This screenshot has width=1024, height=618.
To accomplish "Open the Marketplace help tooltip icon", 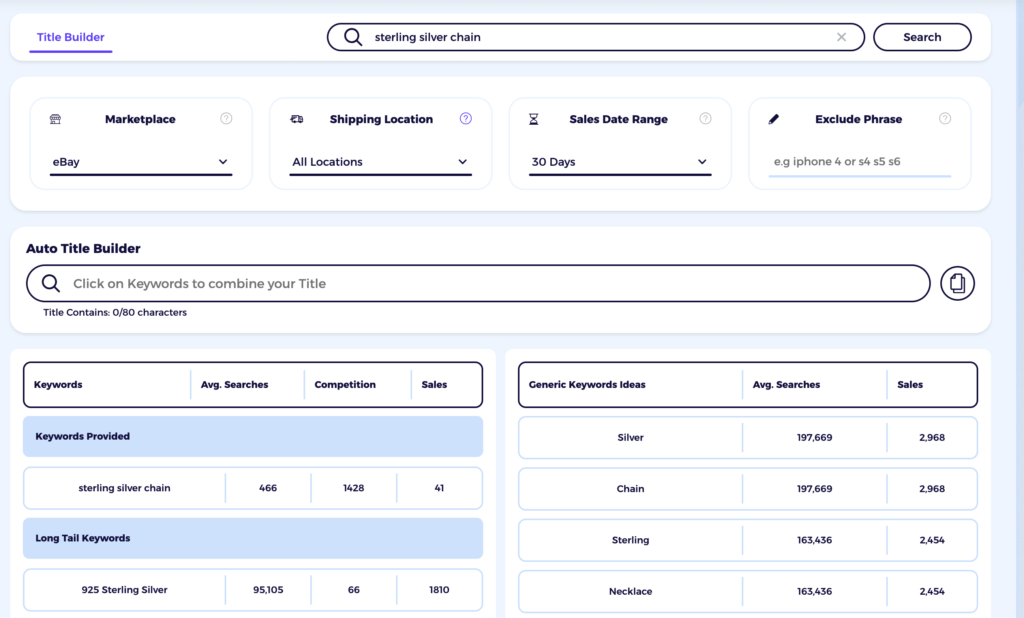I will tap(225, 118).
